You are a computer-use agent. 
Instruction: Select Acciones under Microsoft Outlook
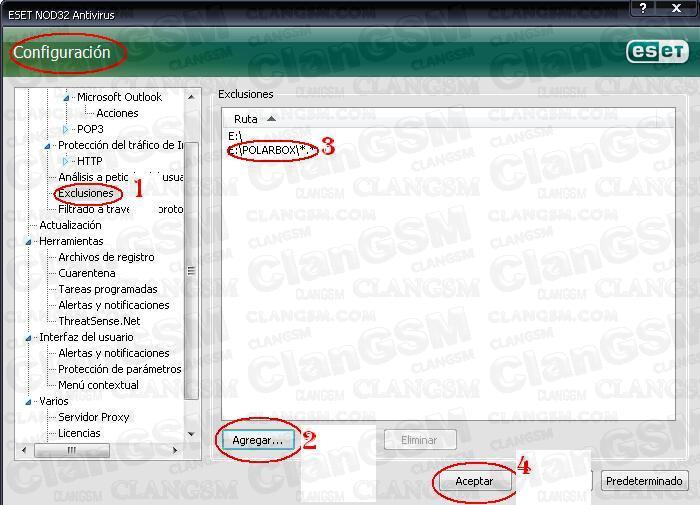click(x=117, y=113)
